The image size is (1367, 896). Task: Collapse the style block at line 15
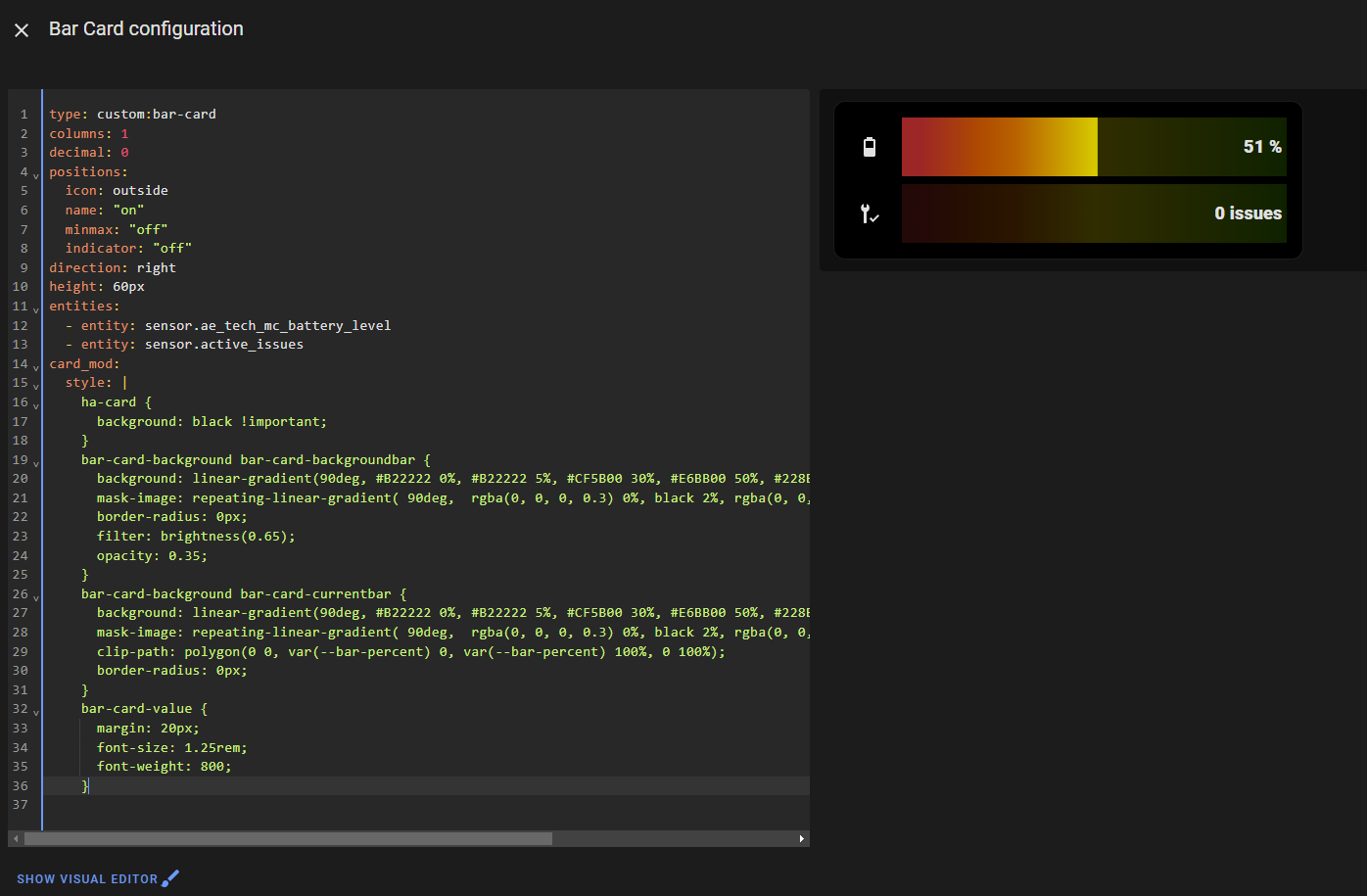tap(36, 386)
